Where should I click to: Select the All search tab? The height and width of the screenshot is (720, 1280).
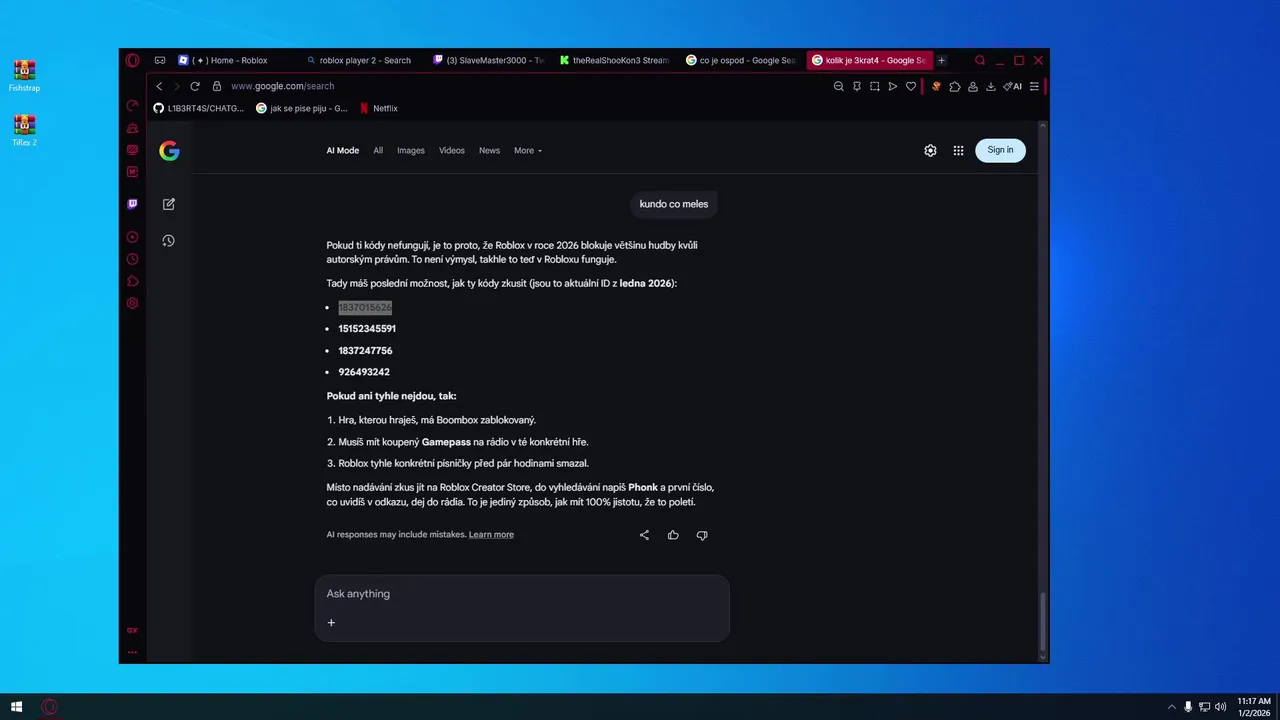pos(378,150)
